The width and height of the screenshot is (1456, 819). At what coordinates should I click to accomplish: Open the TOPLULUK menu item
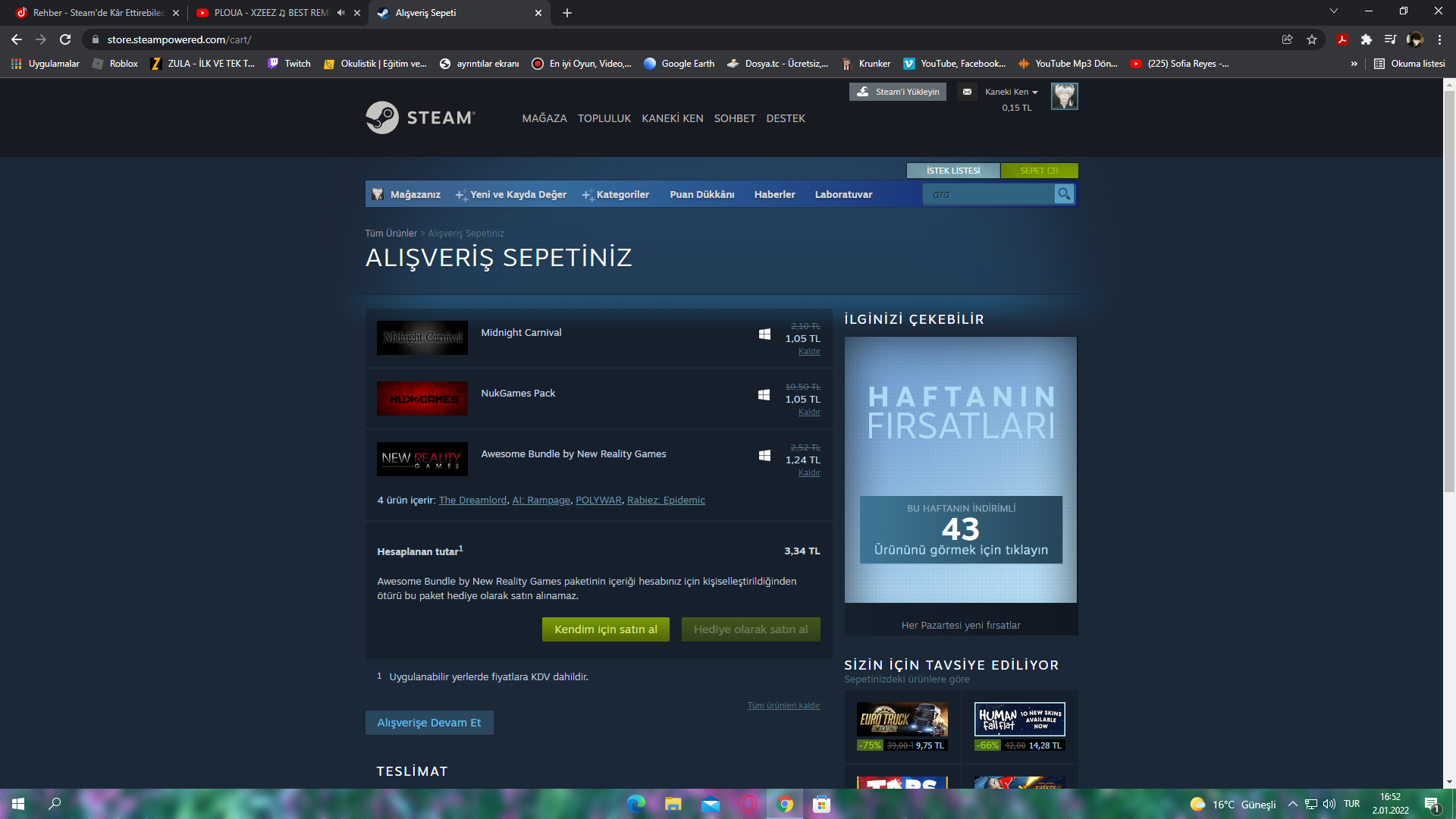tap(604, 118)
